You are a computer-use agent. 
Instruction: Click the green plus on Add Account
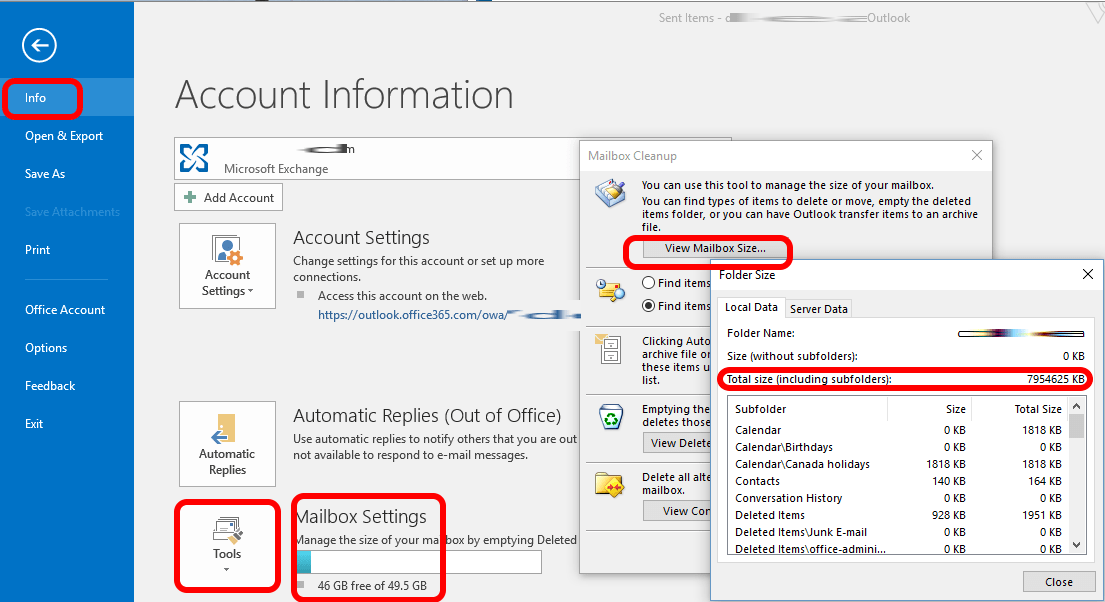[190, 198]
